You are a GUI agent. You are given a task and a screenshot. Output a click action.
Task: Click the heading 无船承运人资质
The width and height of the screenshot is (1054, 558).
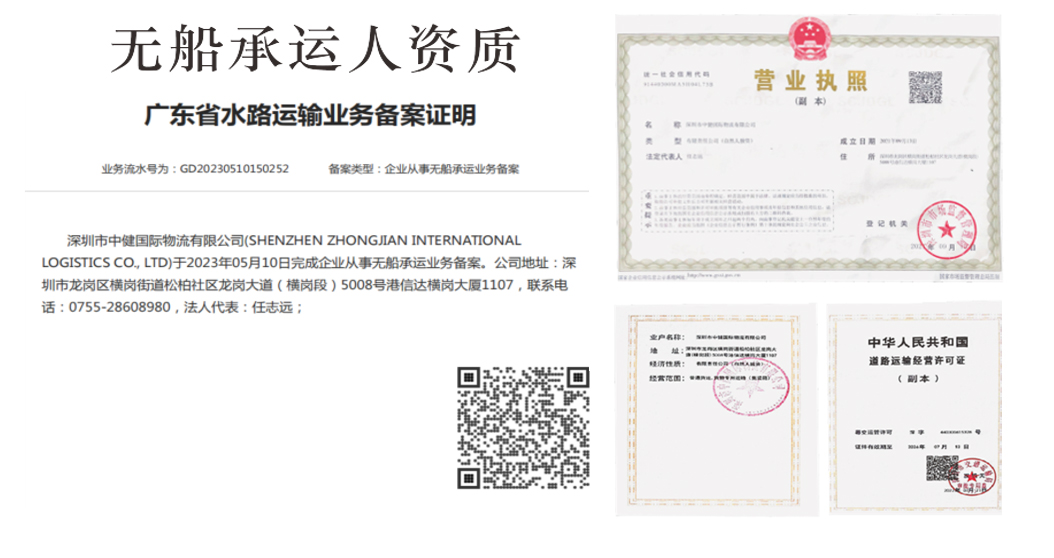(316, 49)
